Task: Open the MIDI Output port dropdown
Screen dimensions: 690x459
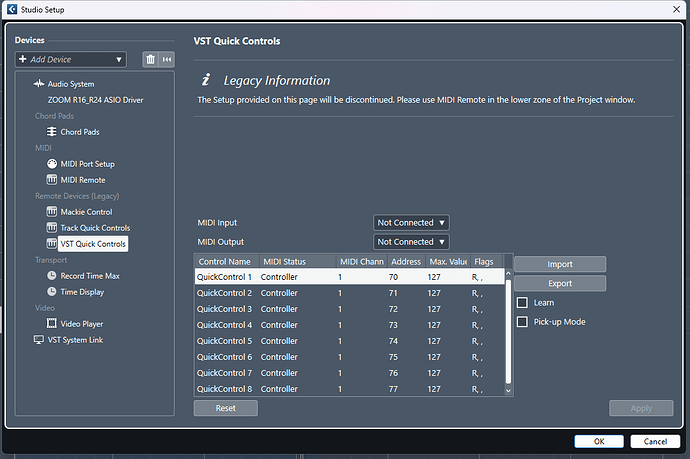Action: (x=411, y=242)
